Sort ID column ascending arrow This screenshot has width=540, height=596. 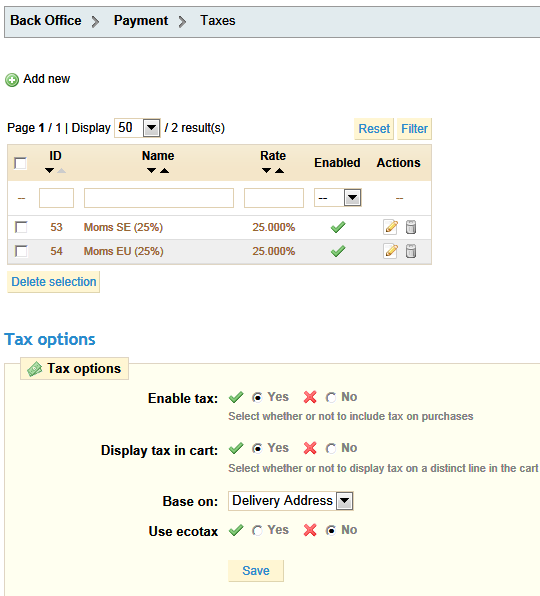(x=62, y=171)
